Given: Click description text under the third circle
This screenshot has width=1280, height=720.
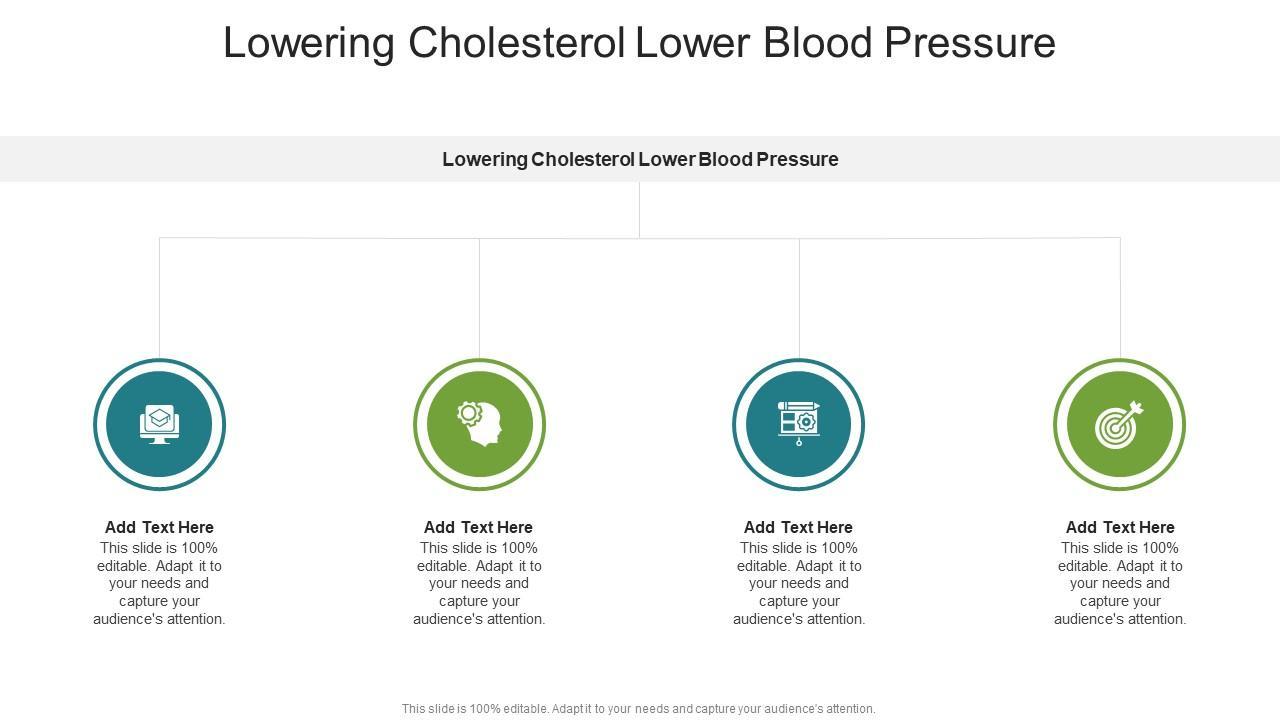Looking at the screenshot, I should [x=799, y=583].
